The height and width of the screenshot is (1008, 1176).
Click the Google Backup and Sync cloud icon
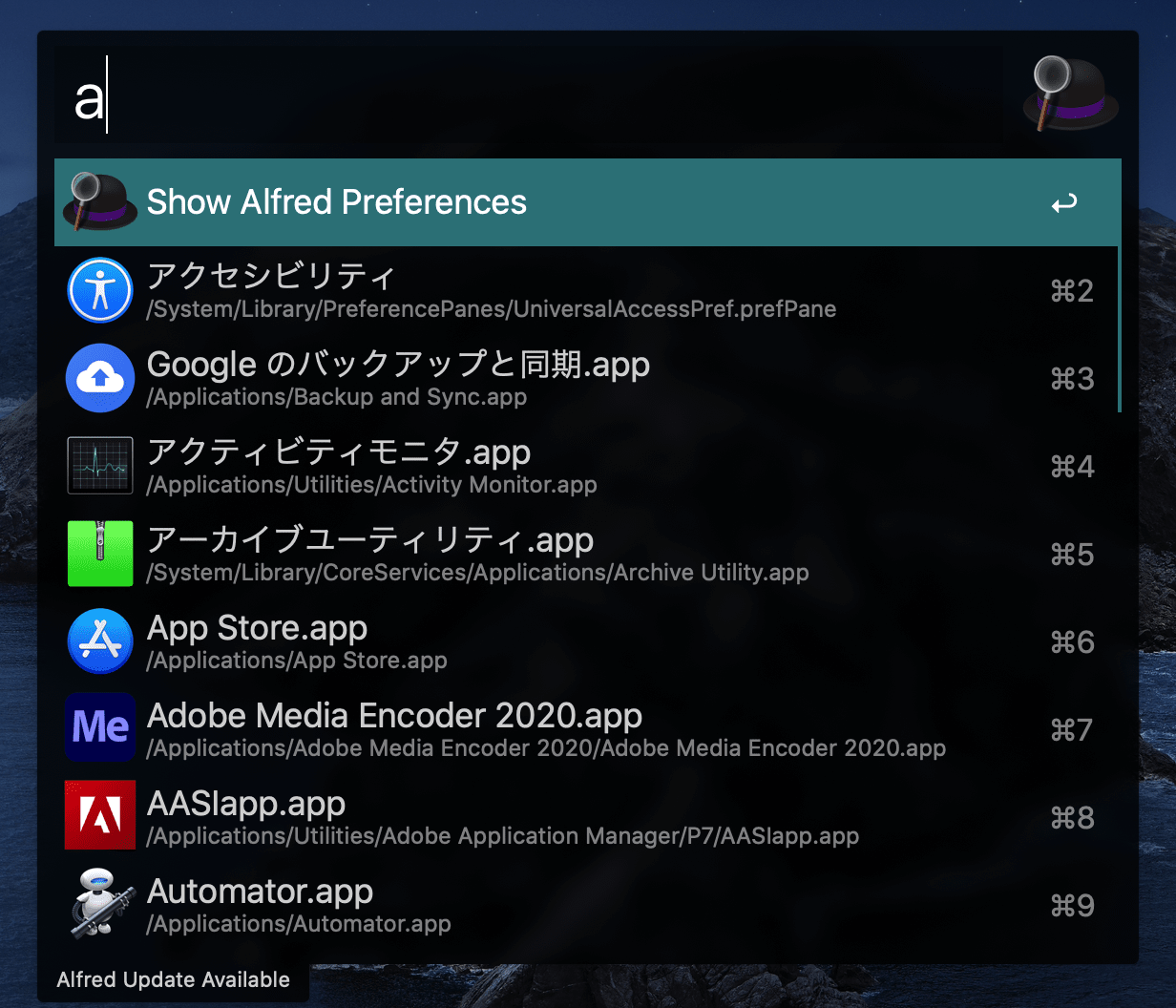100,378
